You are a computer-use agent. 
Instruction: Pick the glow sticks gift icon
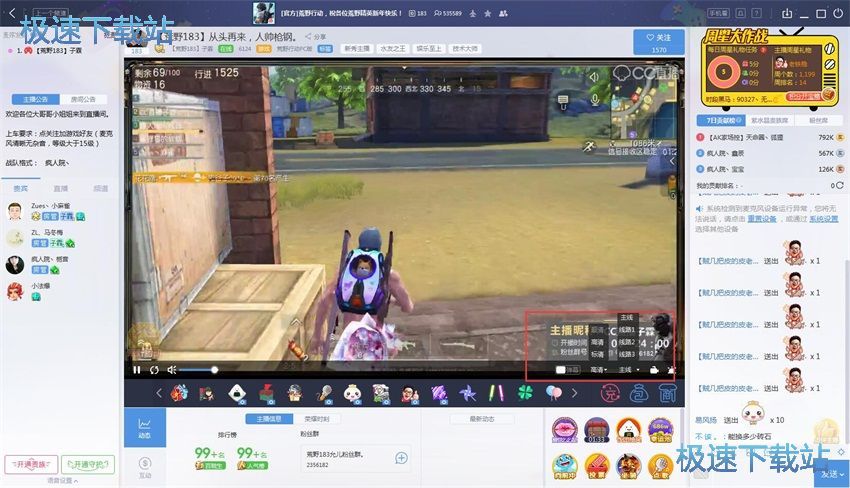point(496,393)
